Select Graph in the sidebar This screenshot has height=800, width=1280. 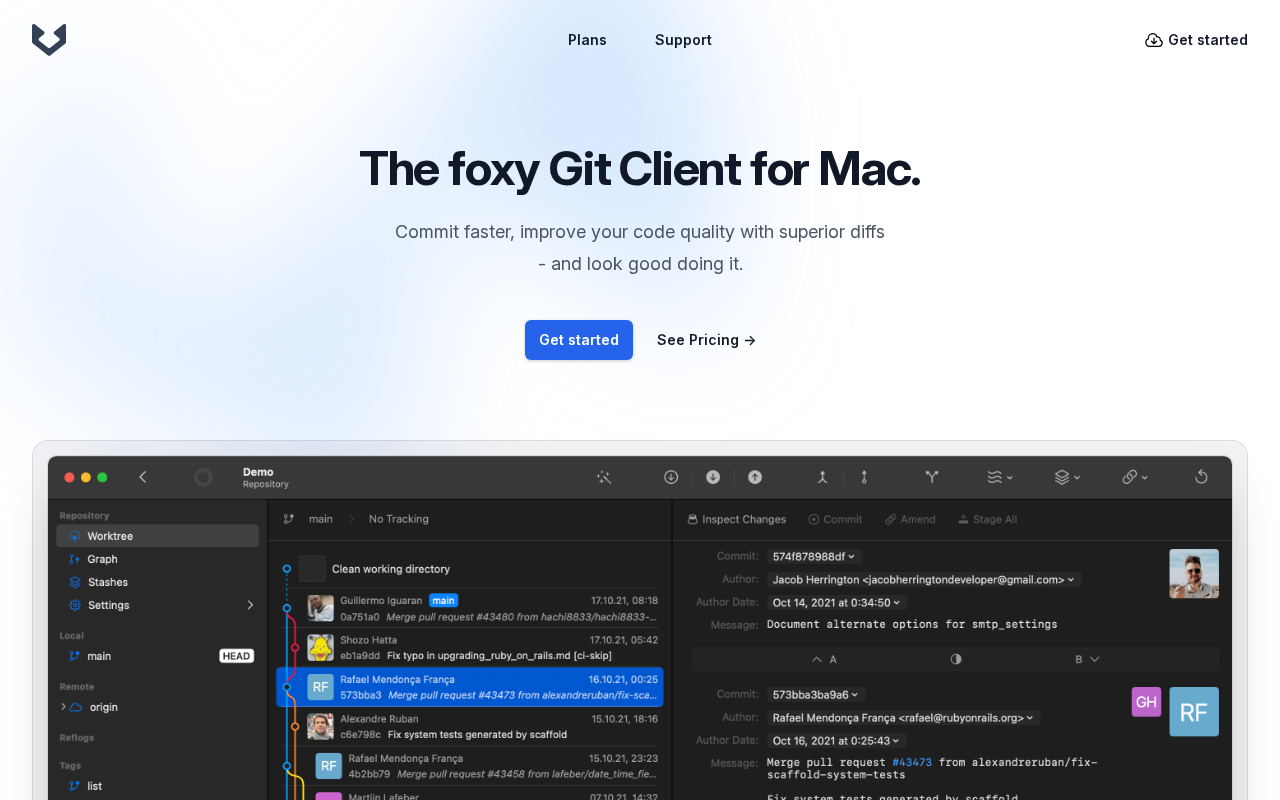(158, 559)
